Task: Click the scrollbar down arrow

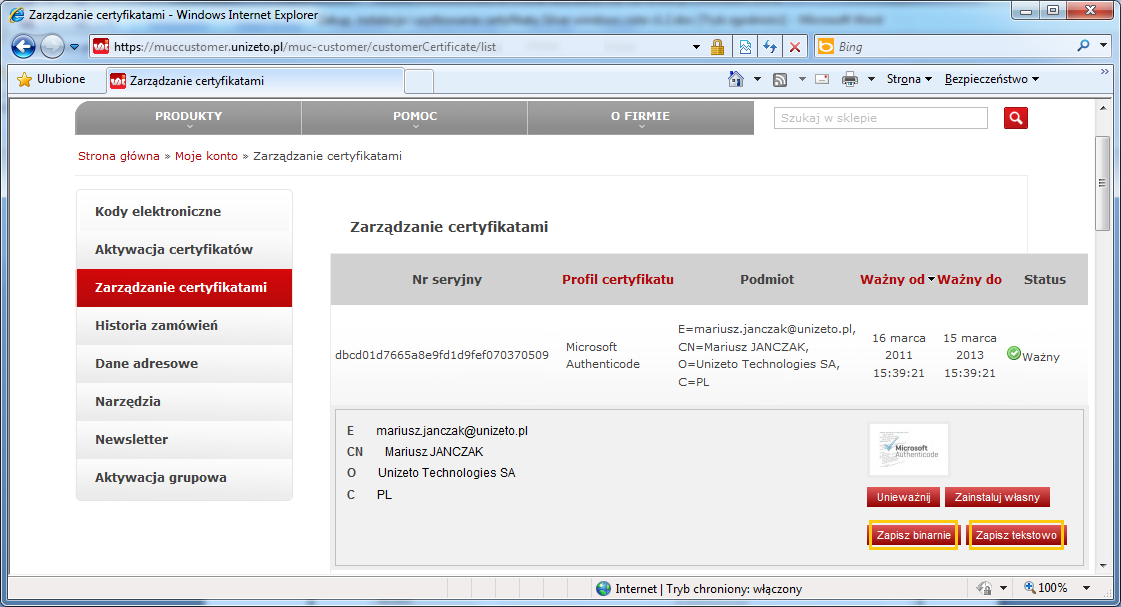Action: 1102,566
